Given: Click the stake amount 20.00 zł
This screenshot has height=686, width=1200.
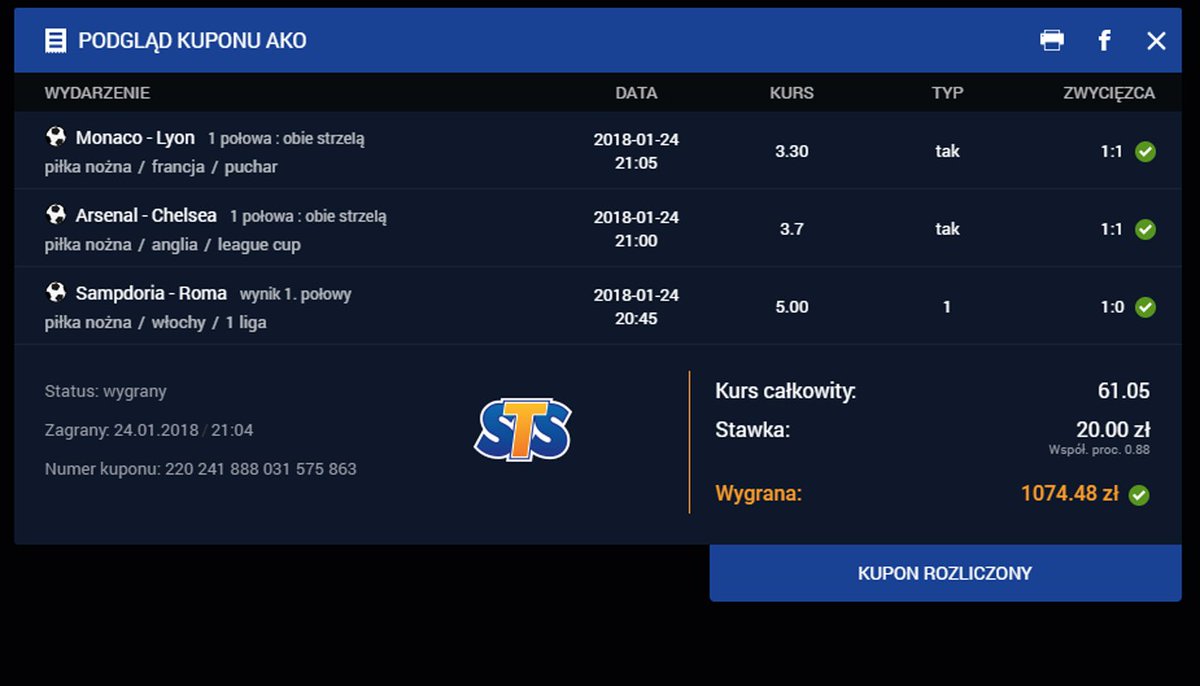Looking at the screenshot, I should point(1113,430).
